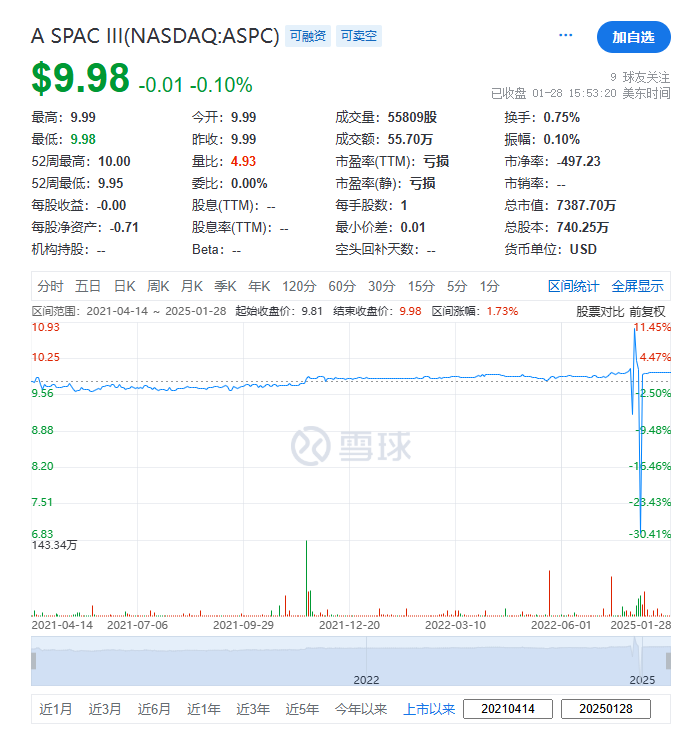The image size is (691, 735).
Task: Click the x-axis date label 2021-12-20
Action: tap(349, 625)
